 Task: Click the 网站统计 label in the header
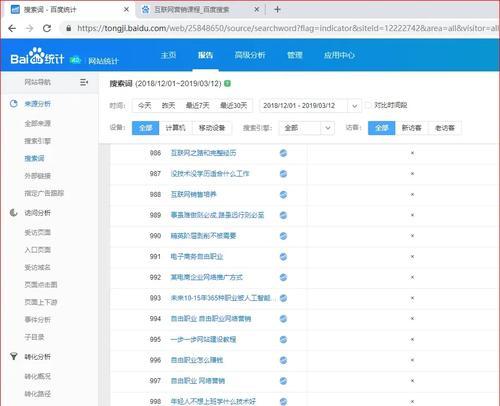(x=103, y=61)
